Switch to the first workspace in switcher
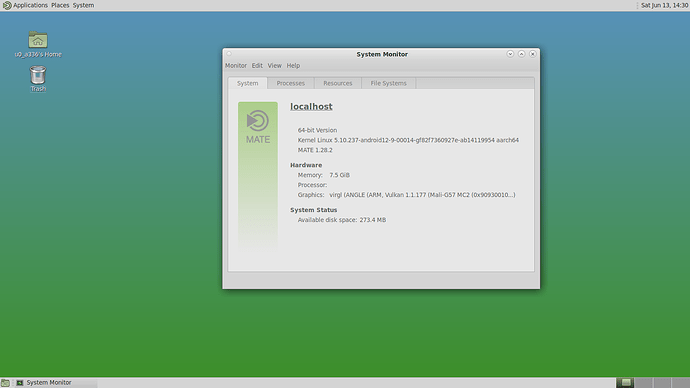Image resolution: width=690 pixels, height=388 pixels. tap(625, 383)
